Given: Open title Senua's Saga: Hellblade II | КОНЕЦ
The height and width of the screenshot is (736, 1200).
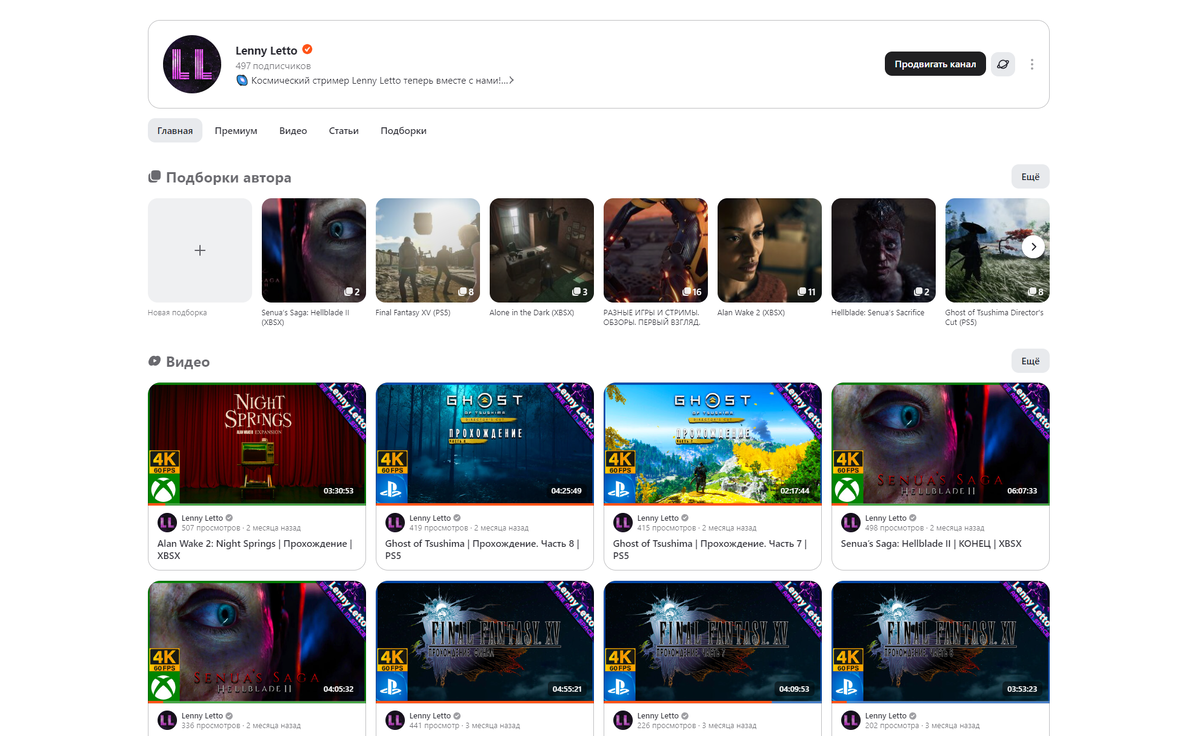Looking at the screenshot, I should [931, 544].
